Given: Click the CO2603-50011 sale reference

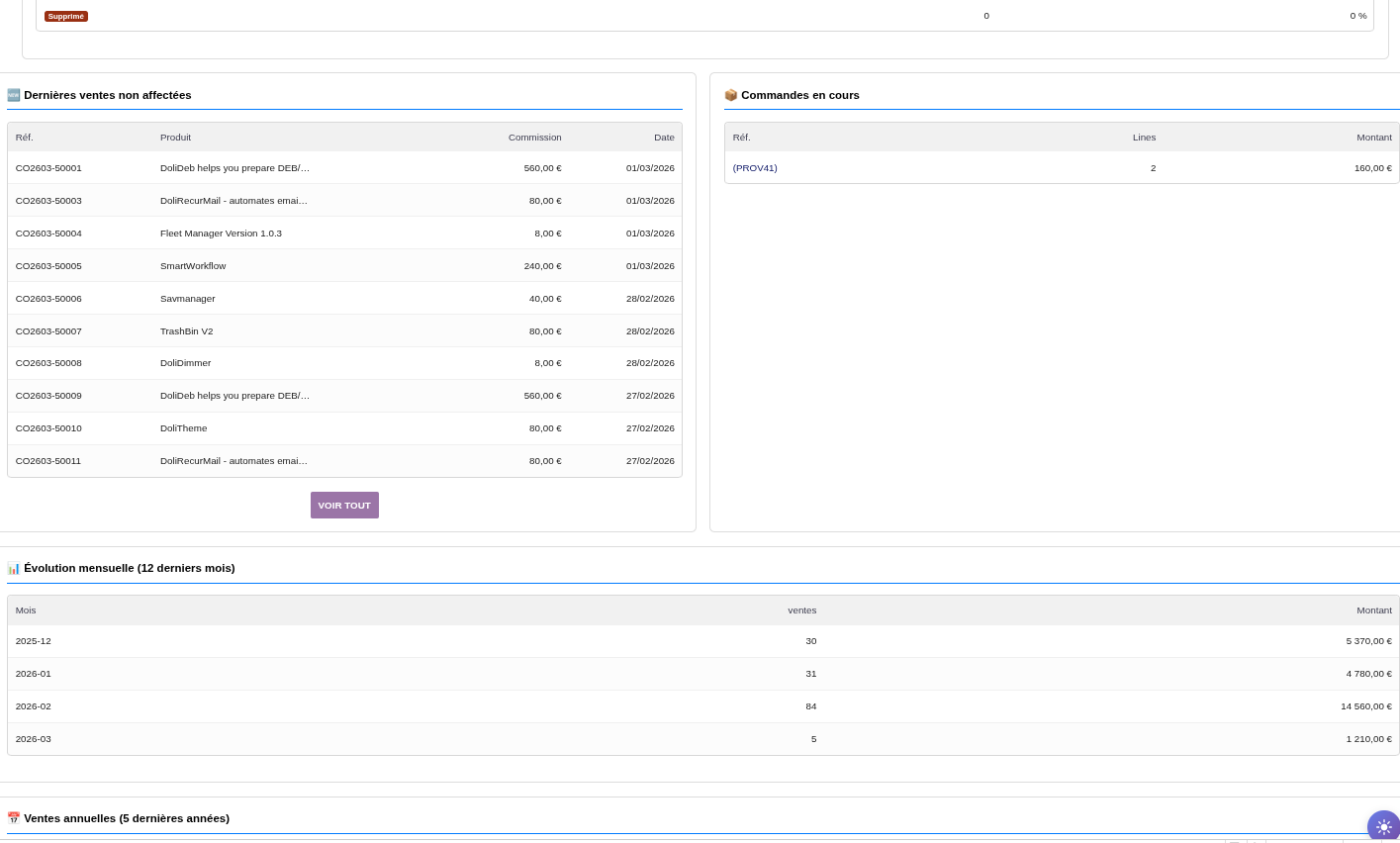Looking at the screenshot, I should click(x=48, y=461).
